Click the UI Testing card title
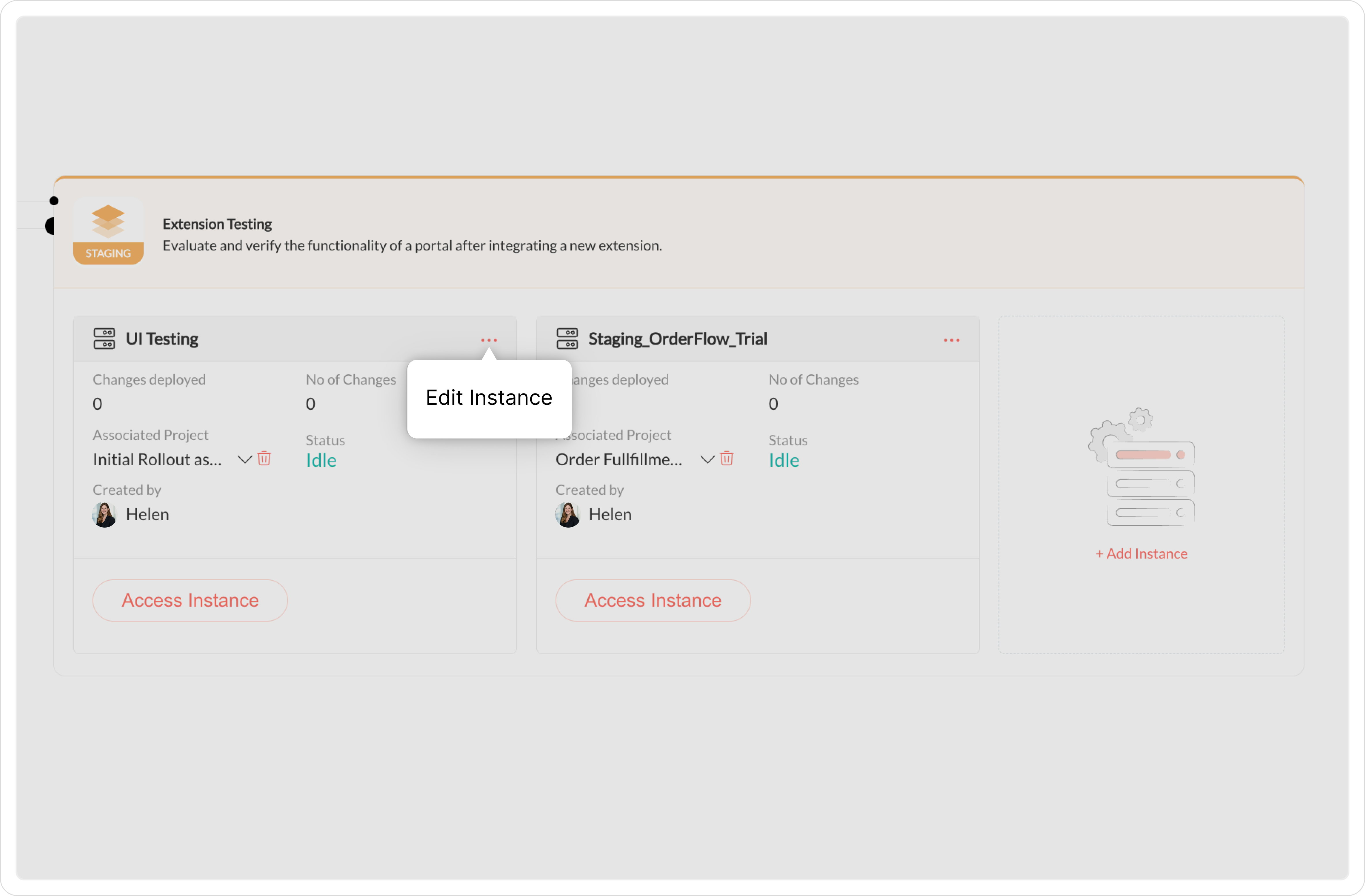 coord(162,339)
